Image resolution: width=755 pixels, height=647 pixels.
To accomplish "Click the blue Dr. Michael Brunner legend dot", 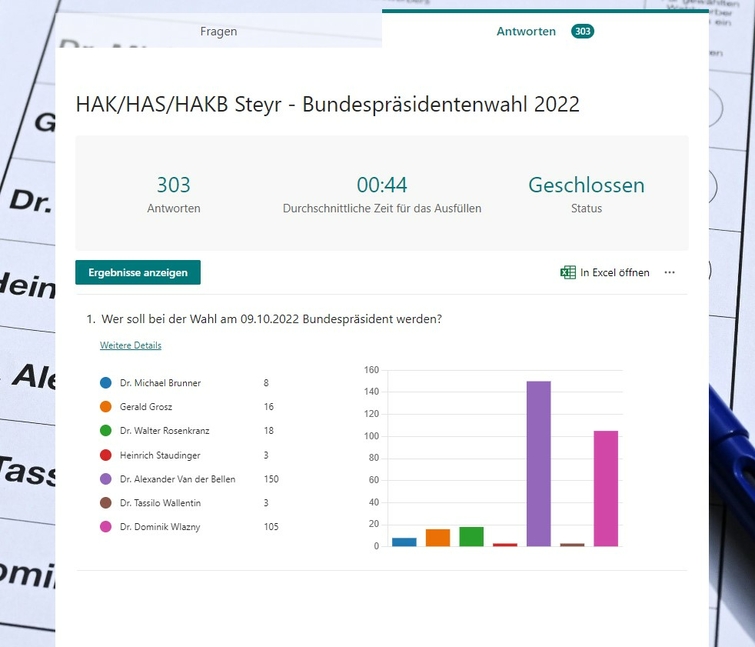I will coord(105,383).
